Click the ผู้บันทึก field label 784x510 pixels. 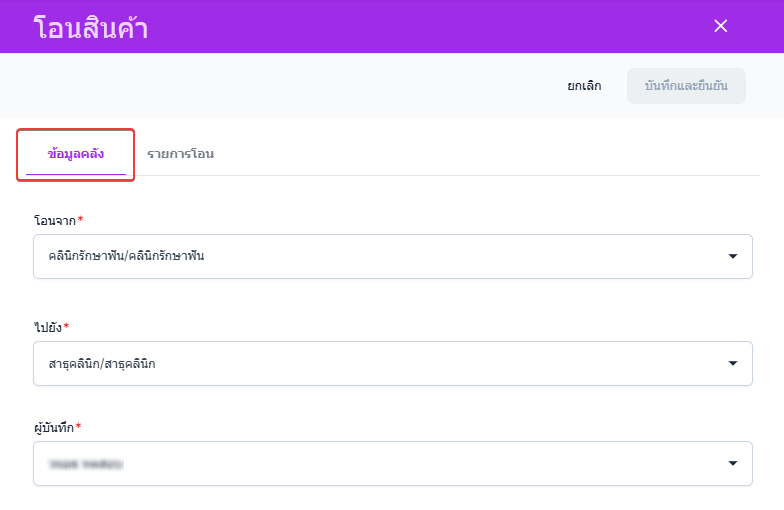point(54,428)
